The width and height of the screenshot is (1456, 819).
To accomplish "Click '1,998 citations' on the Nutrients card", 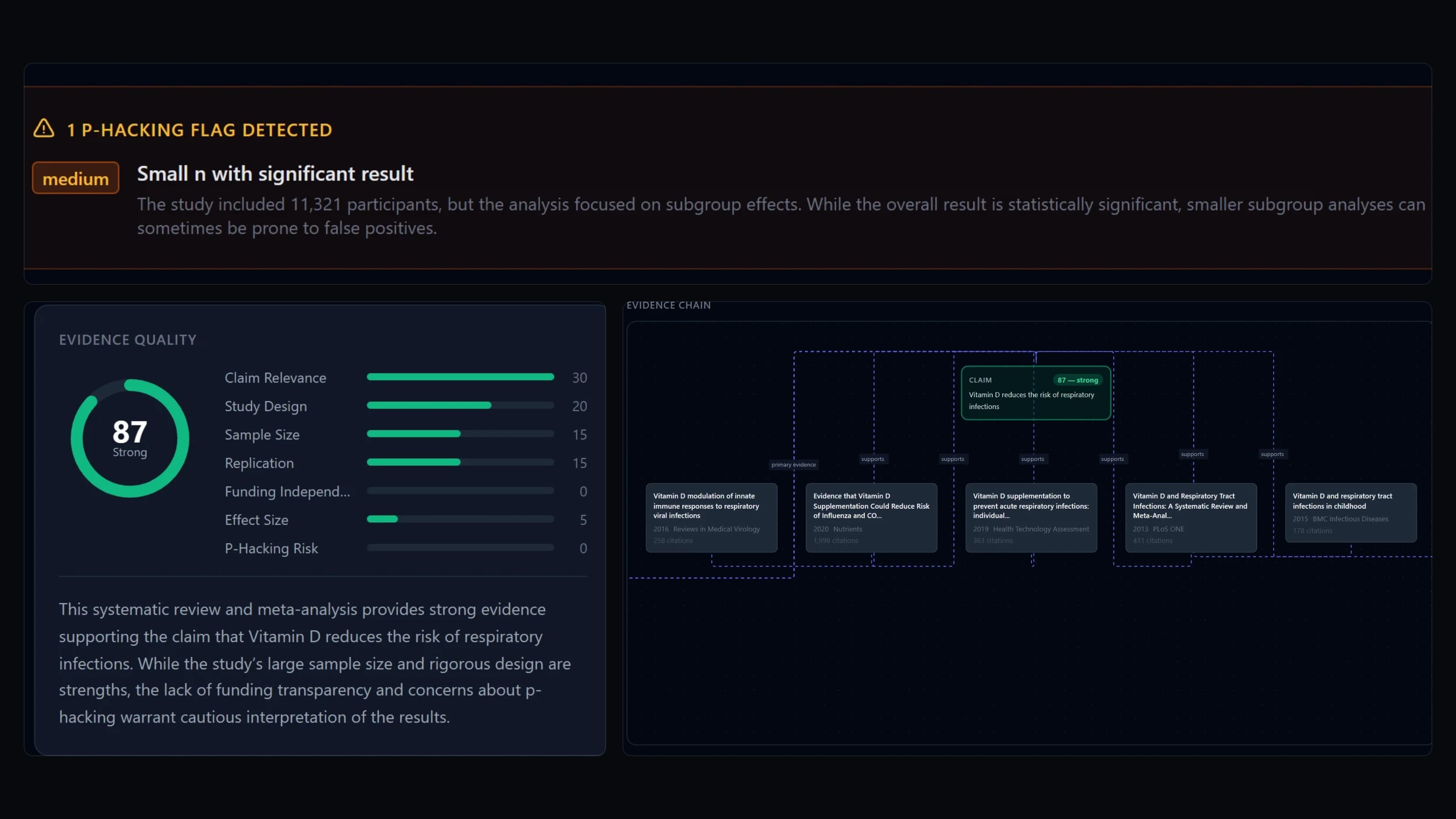I will (835, 541).
